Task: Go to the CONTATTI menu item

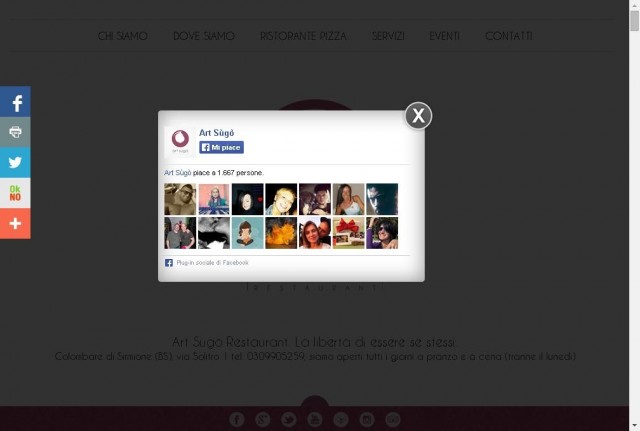Action: (x=509, y=36)
